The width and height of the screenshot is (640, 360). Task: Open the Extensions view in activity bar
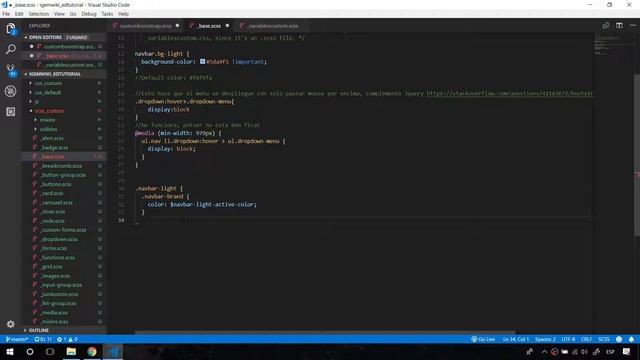[11, 111]
